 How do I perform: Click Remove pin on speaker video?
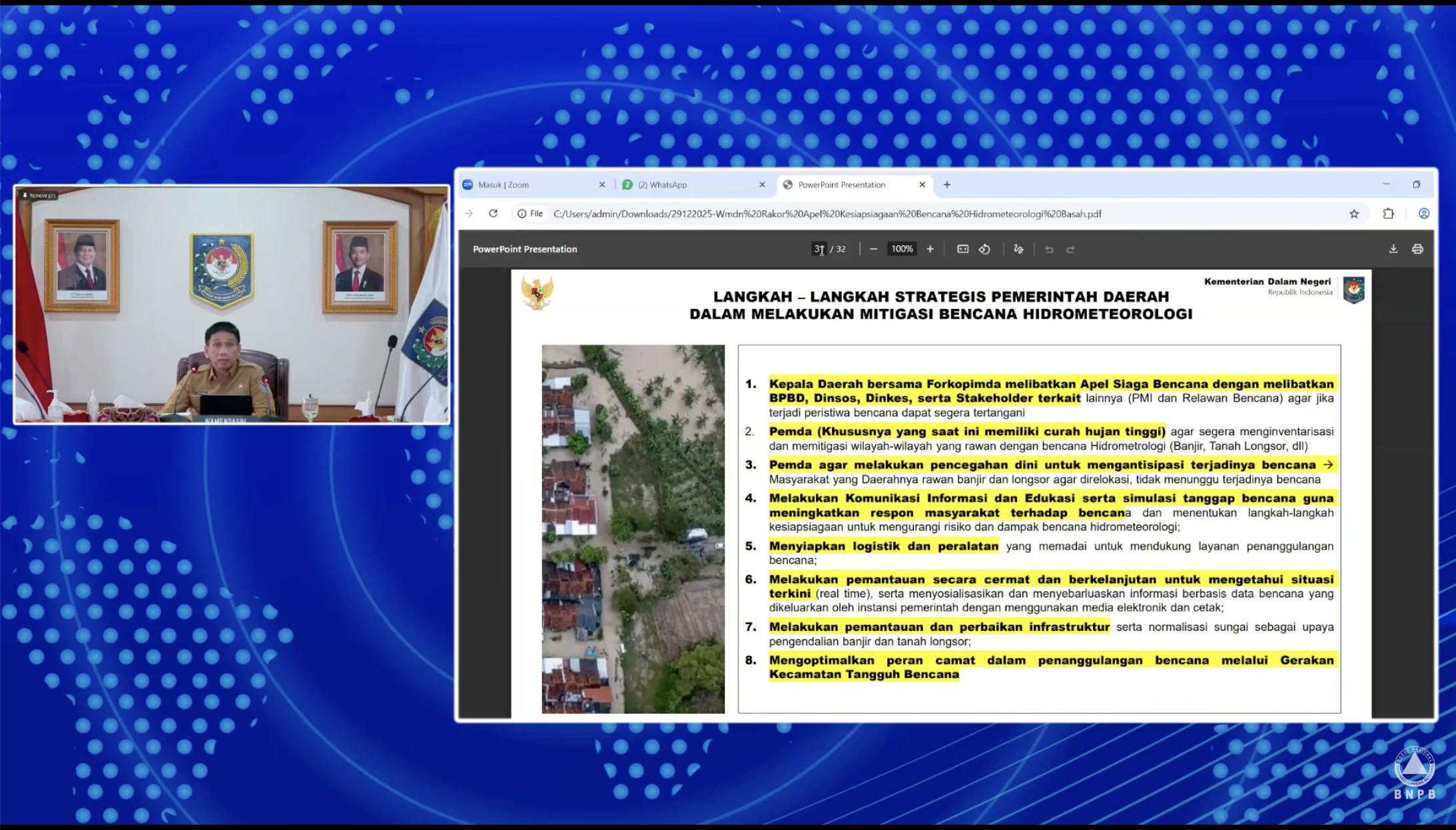coord(39,195)
